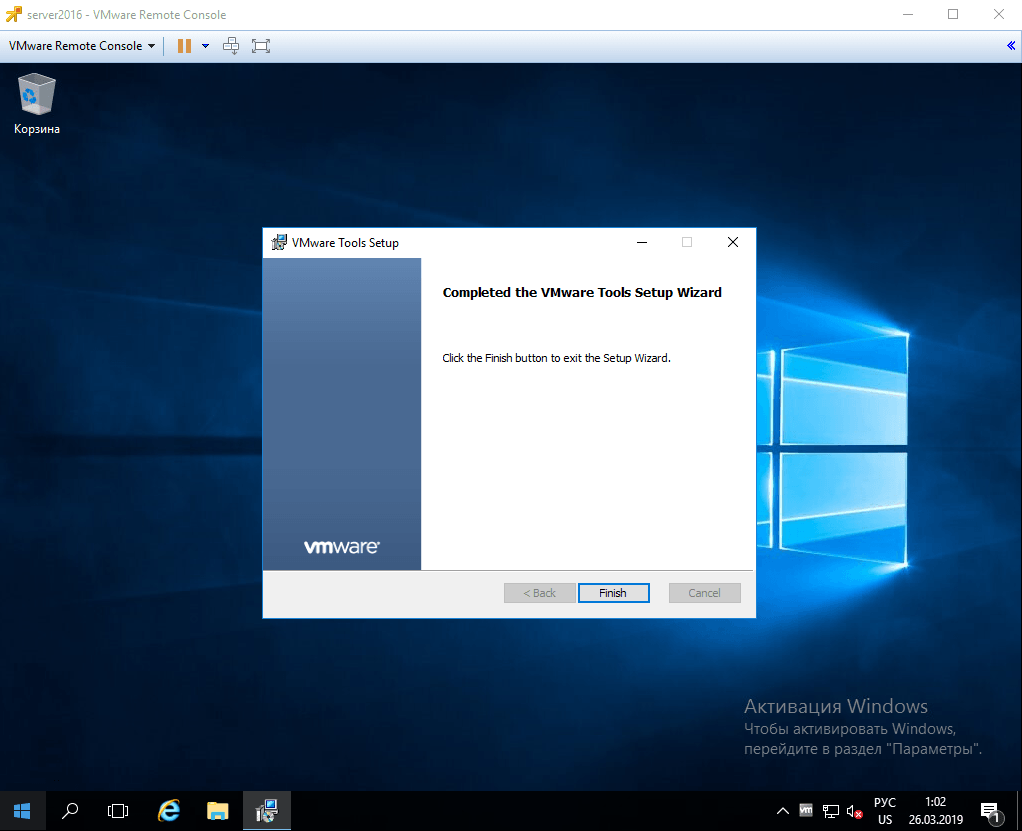Open the VMware Remote Console menu
The width and height of the screenshot is (1022, 831).
pyautogui.click(x=81, y=46)
